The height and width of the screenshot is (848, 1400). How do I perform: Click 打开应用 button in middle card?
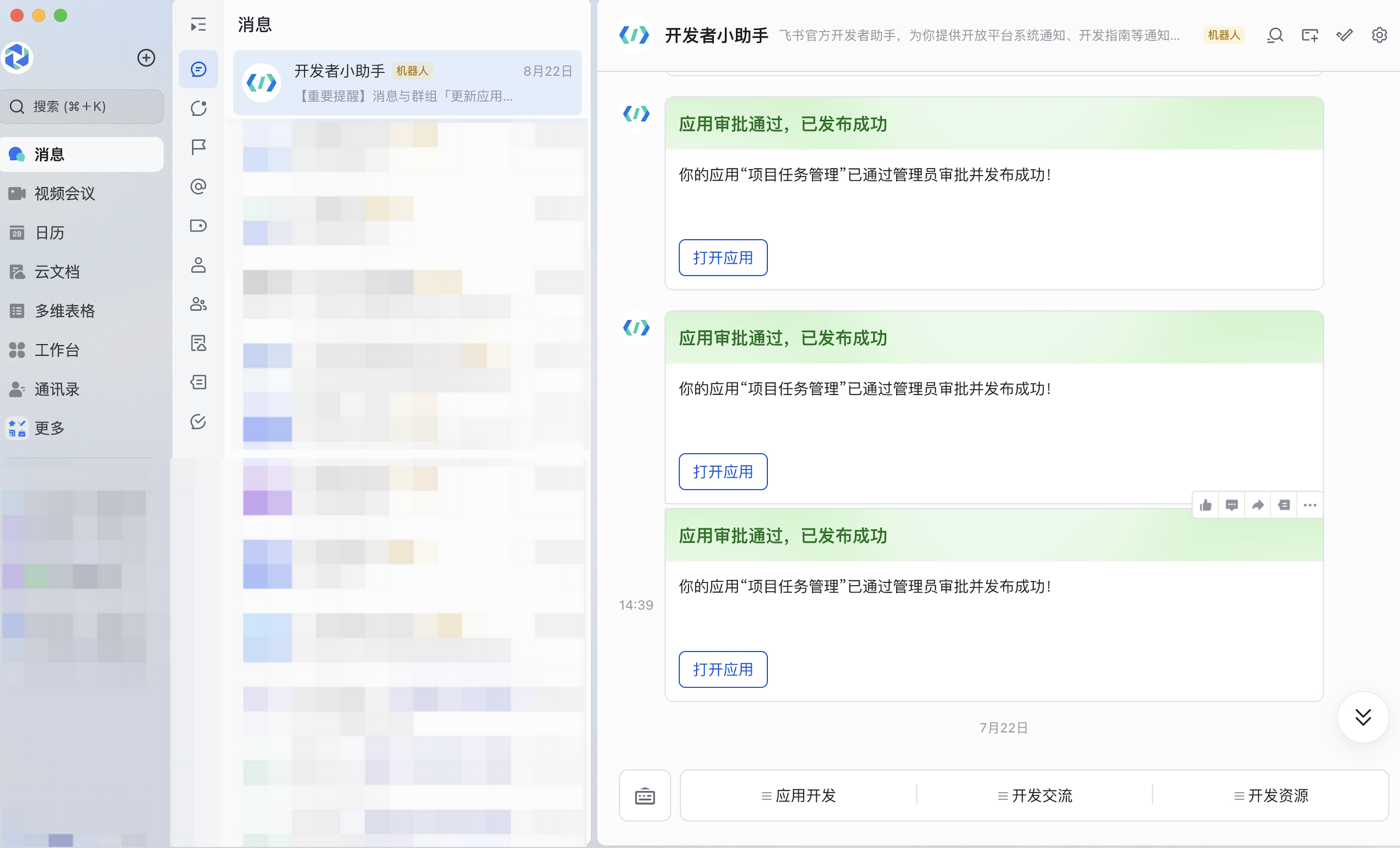pyautogui.click(x=723, y=472)
